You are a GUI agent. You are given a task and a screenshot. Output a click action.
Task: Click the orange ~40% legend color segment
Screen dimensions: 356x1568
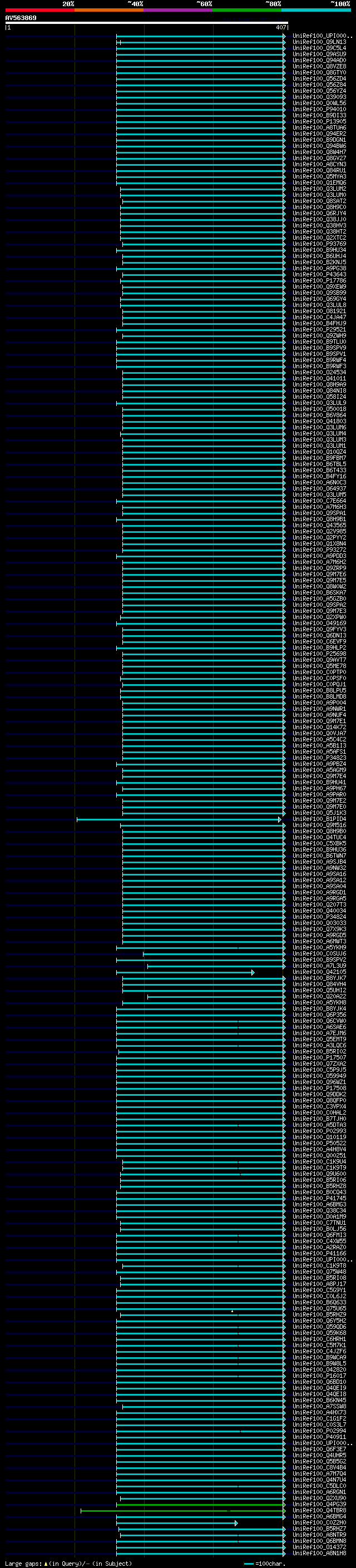(x=109, y=10)
